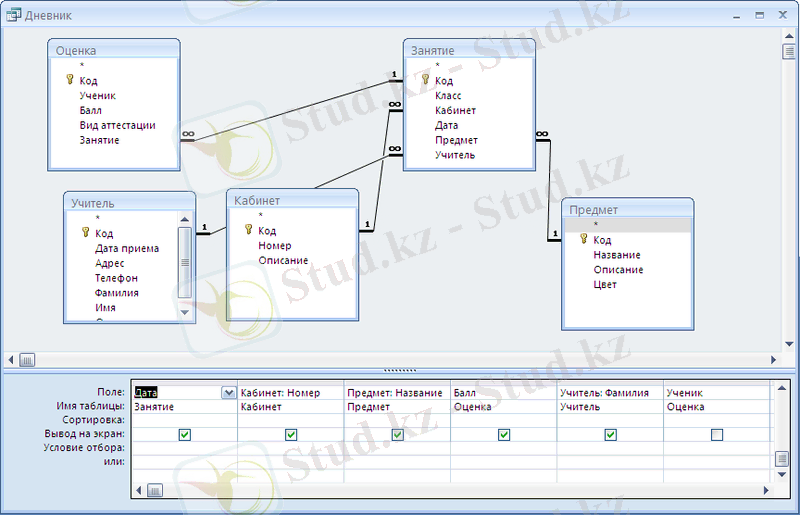Select the Учитель table title bar
This screenshot has width=800, height=515.
coord(130,203)
